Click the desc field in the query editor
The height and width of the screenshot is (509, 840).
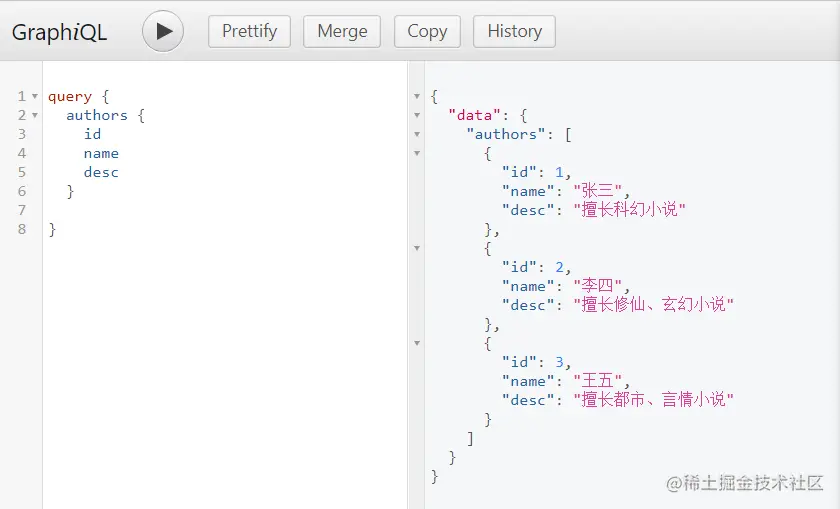click(101, 172)
